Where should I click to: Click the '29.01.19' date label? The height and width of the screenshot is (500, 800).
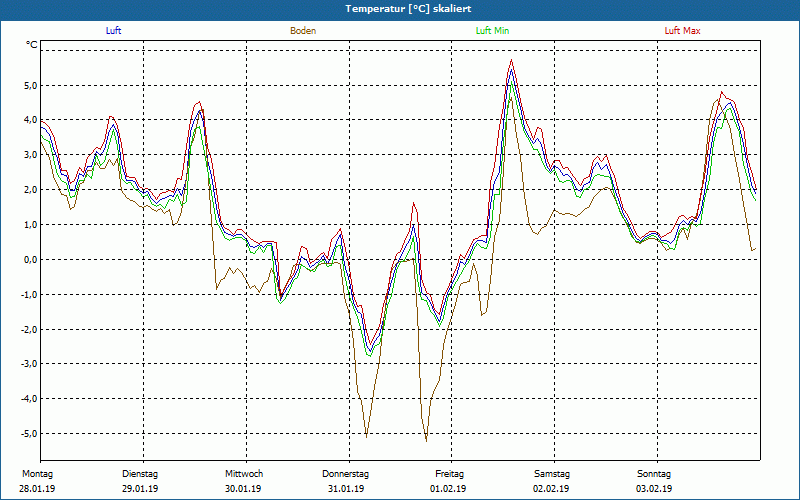point(140,489)
